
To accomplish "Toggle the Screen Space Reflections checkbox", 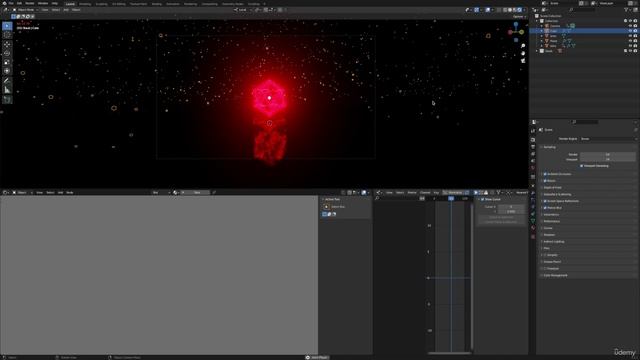I will [x=545, y=201].
